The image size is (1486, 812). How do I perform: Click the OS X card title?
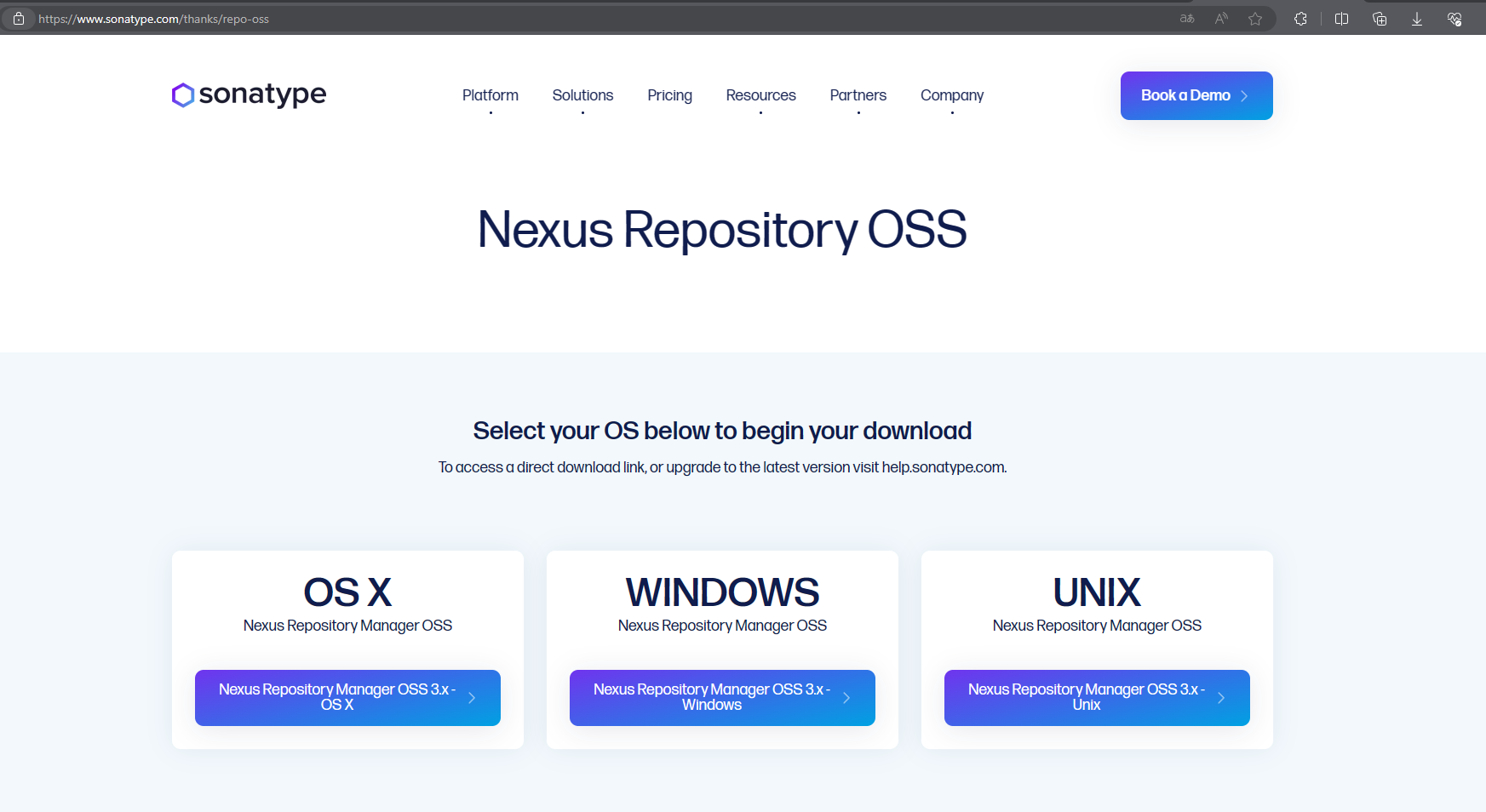347,592
